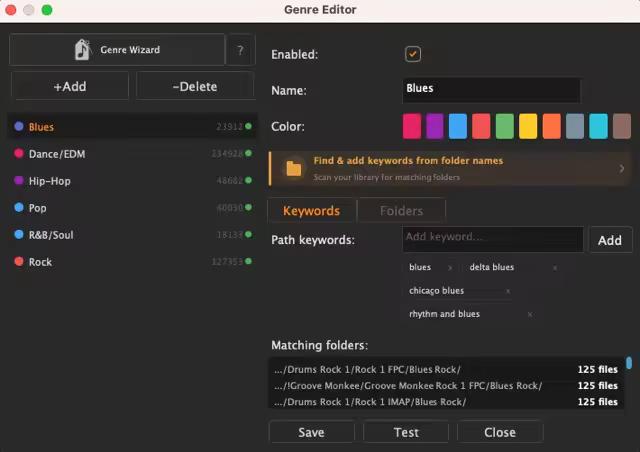Remove the 'blues' keyword with its x

tap(450, 268)
